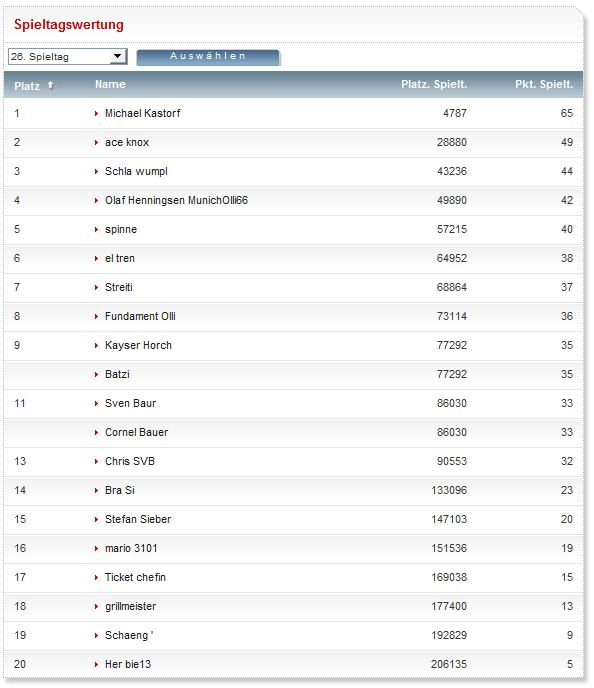The height and width of the screenshot is (688, 594).
Task: Click the Auswählen button
Action: click(x=208, y=57)
